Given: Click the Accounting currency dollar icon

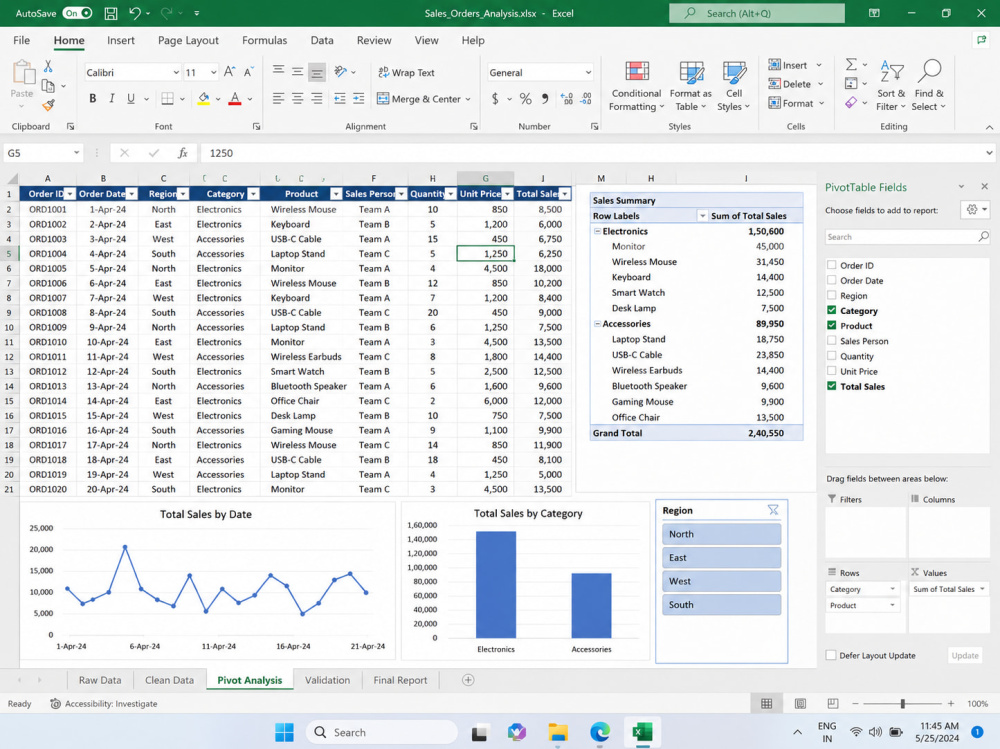Looking at the screenshot, I should (x=495, y=99).
